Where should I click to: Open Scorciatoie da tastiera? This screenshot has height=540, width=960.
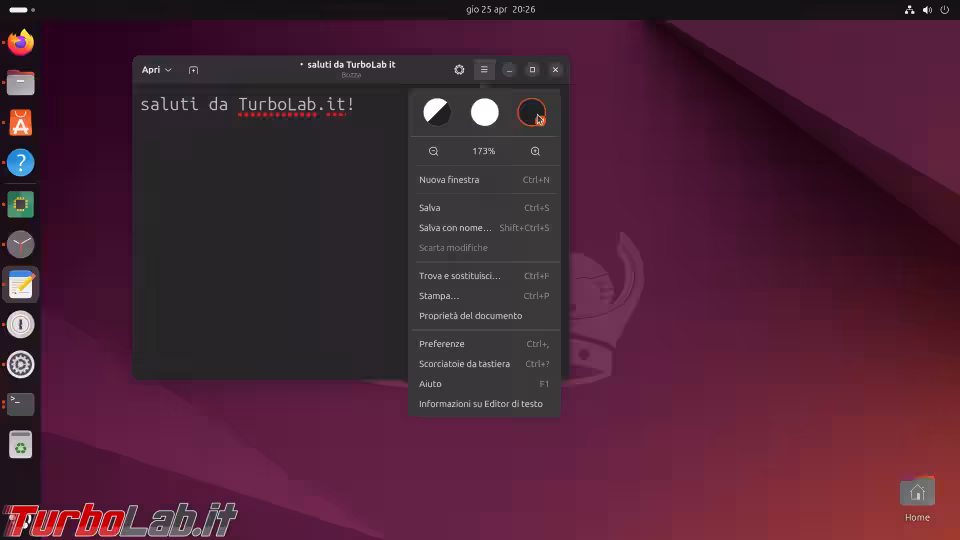[484, 364]
